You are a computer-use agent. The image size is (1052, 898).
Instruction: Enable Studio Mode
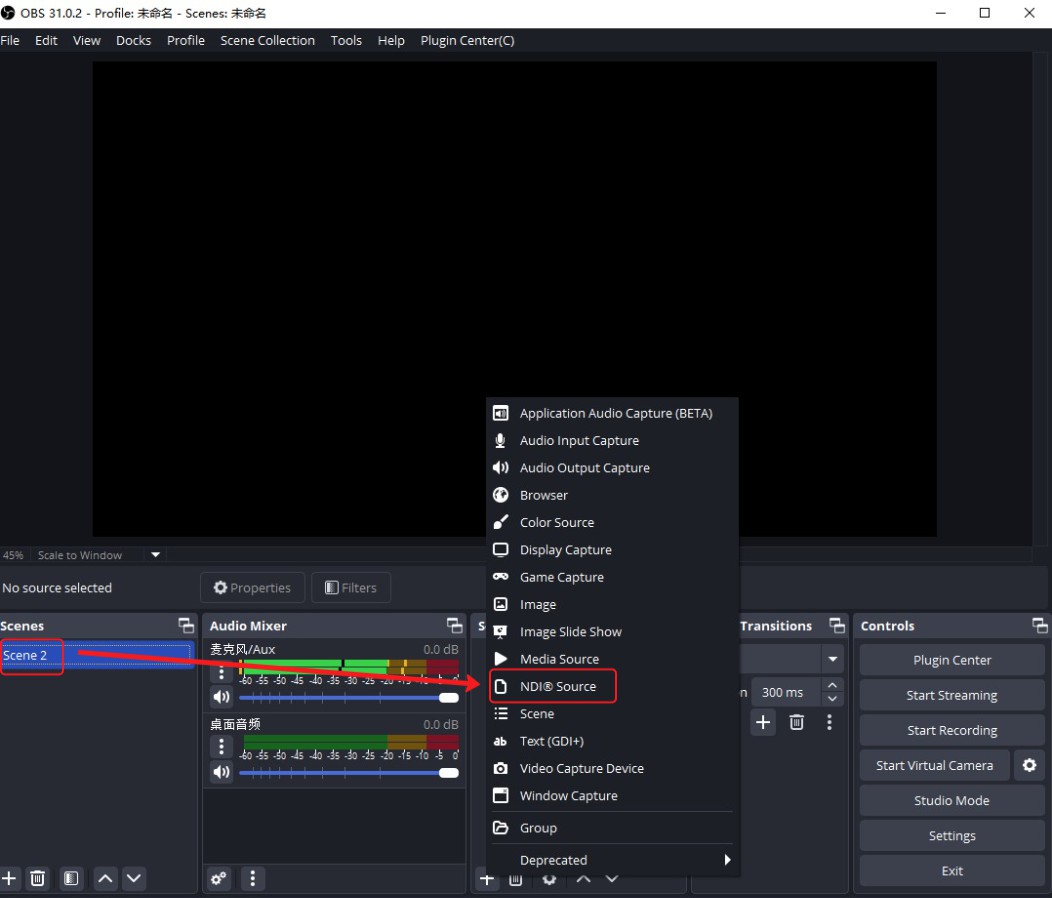[951, 800]
